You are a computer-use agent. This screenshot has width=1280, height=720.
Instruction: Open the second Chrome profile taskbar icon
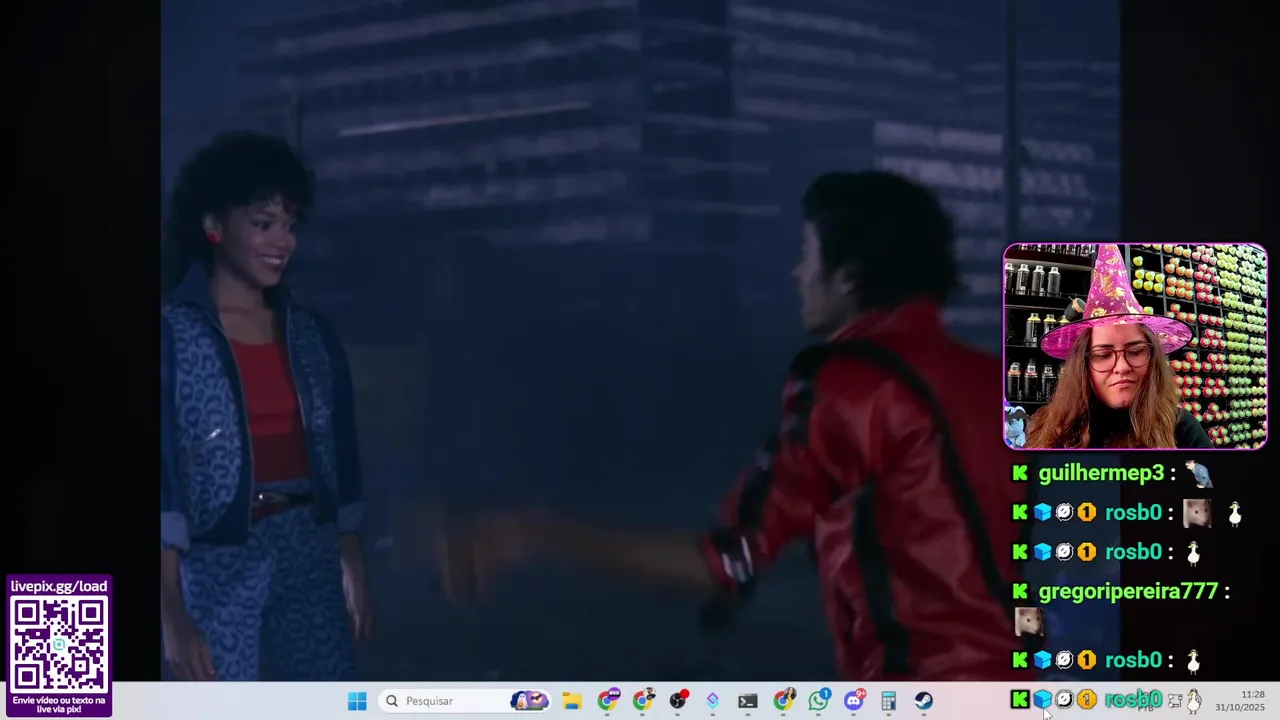coord(643,701)
